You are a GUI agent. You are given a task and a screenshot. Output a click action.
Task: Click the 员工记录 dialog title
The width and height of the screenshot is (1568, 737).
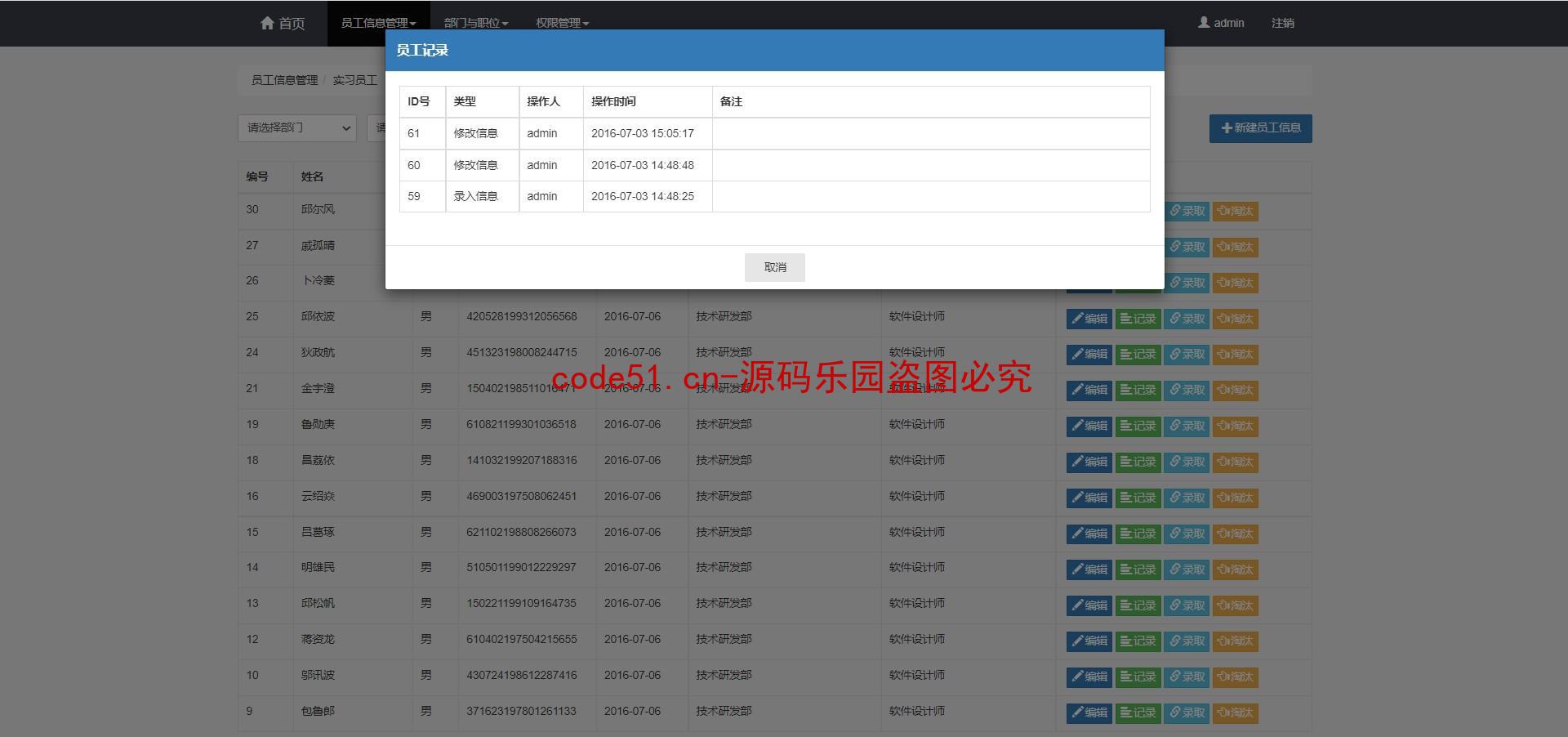point(422,51)
